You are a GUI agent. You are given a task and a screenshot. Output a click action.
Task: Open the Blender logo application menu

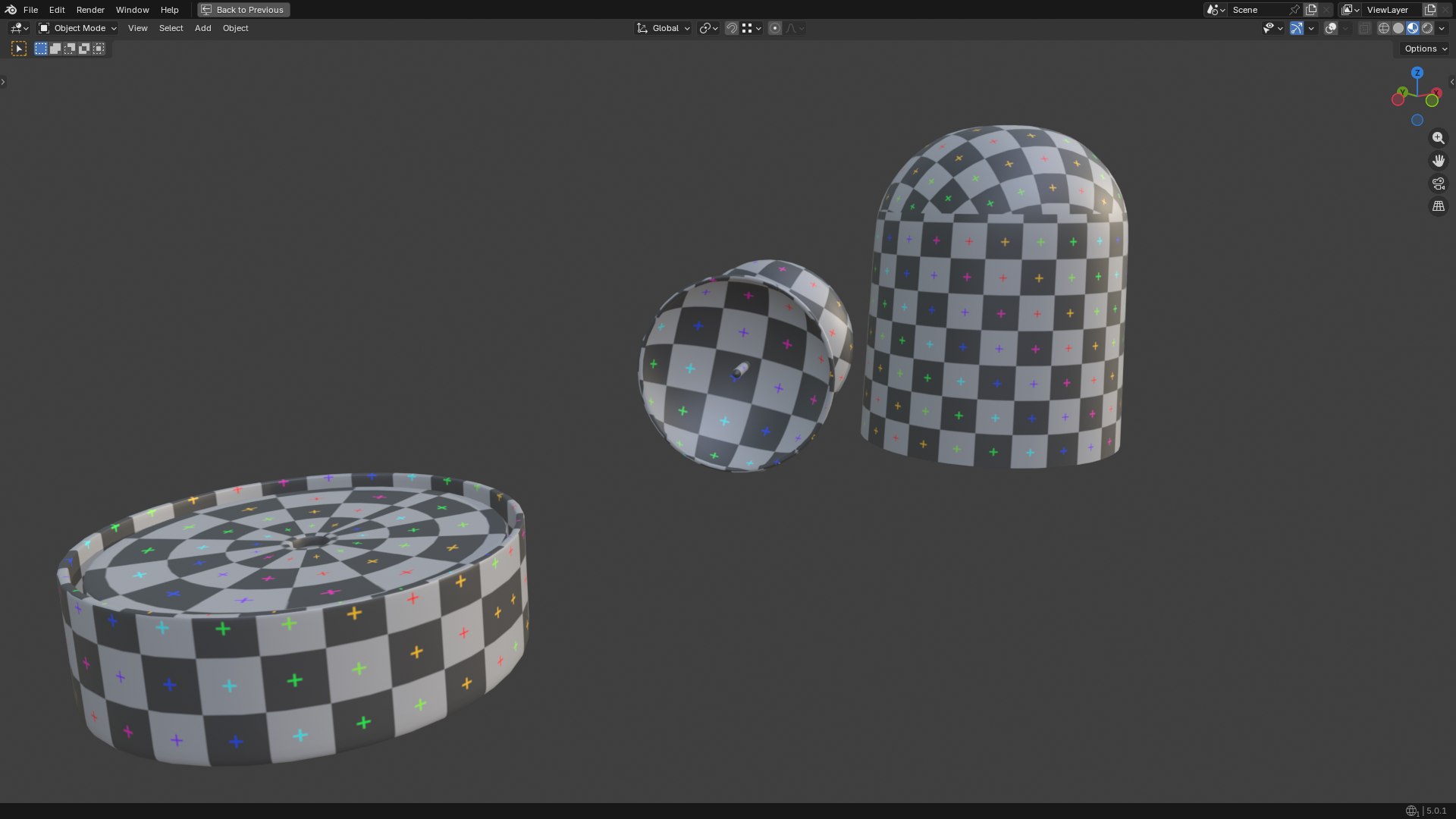(x=11, y=10)
